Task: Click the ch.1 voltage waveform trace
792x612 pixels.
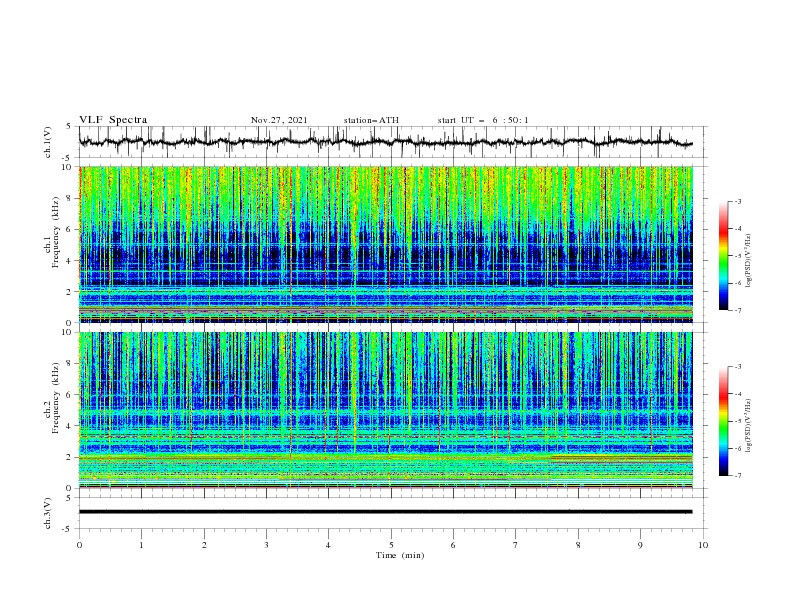Action: coord(385,142)
